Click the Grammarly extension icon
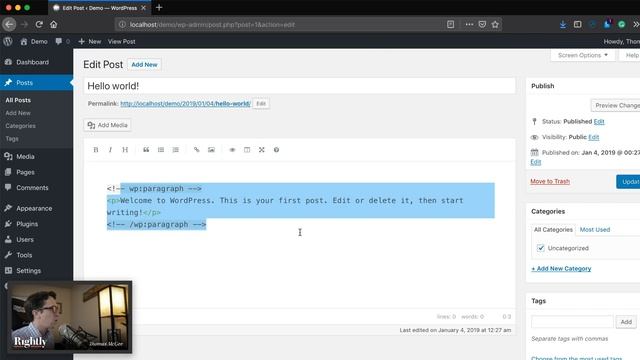Screen dimensions: 640x360 click(x=622, y=24)
